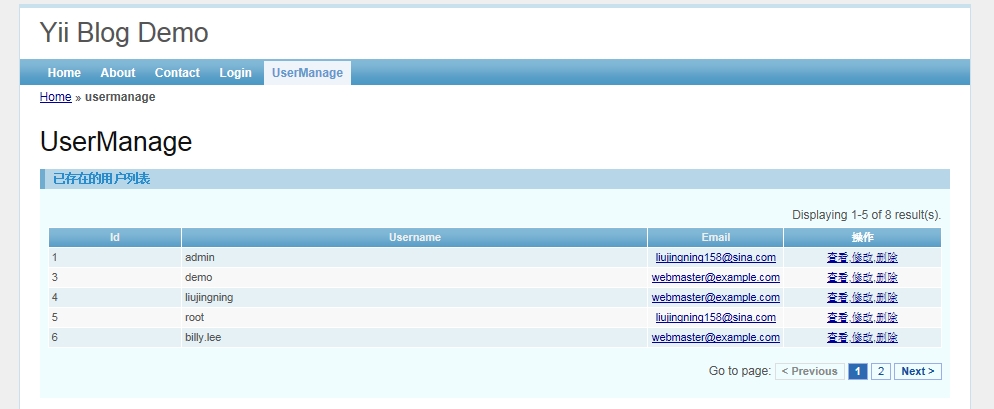Click 删除 for the liujingning user
The width and height of the screenshot is (994, 409).
click(x=887, y=297)
